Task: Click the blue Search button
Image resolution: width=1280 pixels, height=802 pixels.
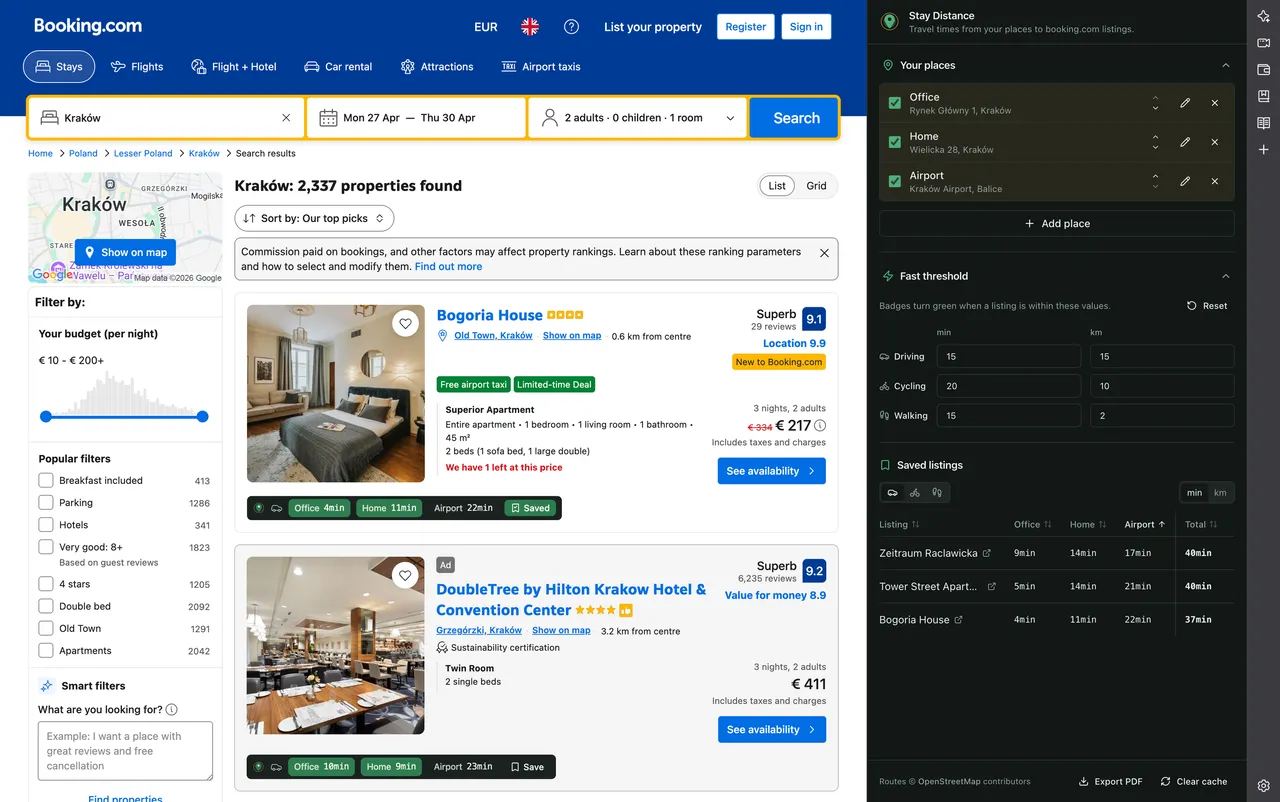Action: [795, 118]
